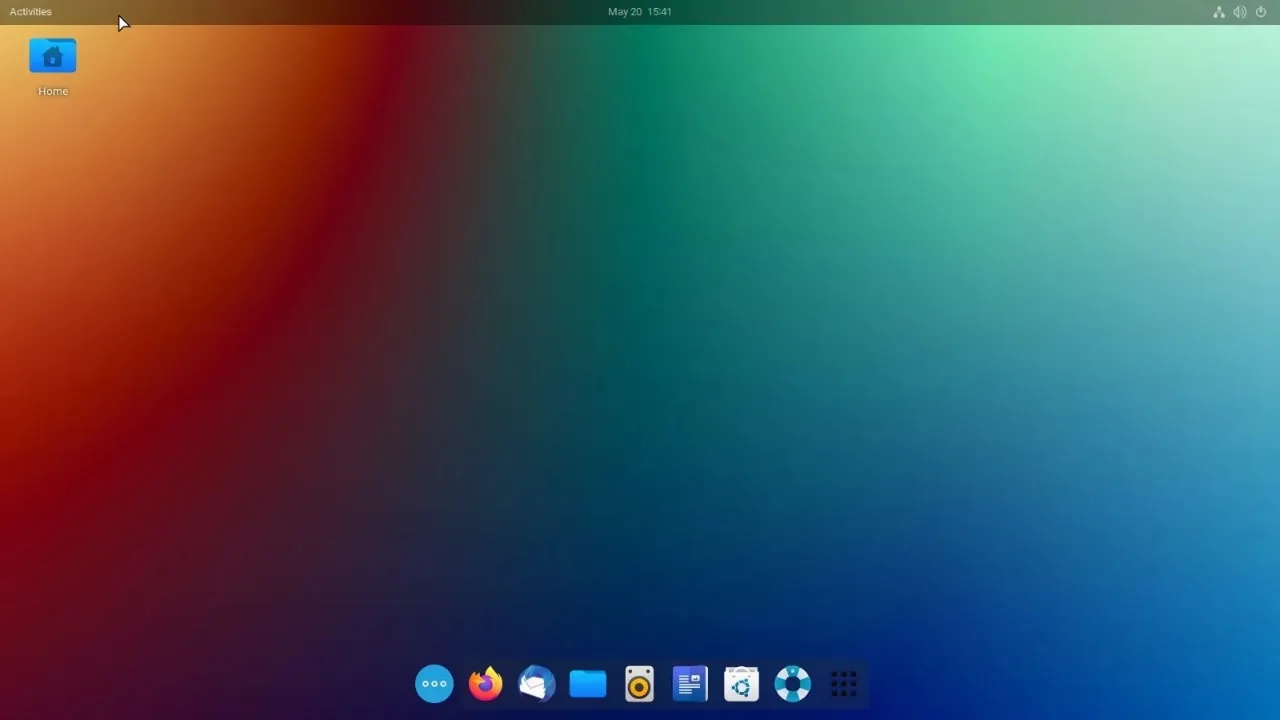Launch the Ubuntu Software store
Image resolution: width=1280 pixels, height=720 pixels.
point(741,684)
